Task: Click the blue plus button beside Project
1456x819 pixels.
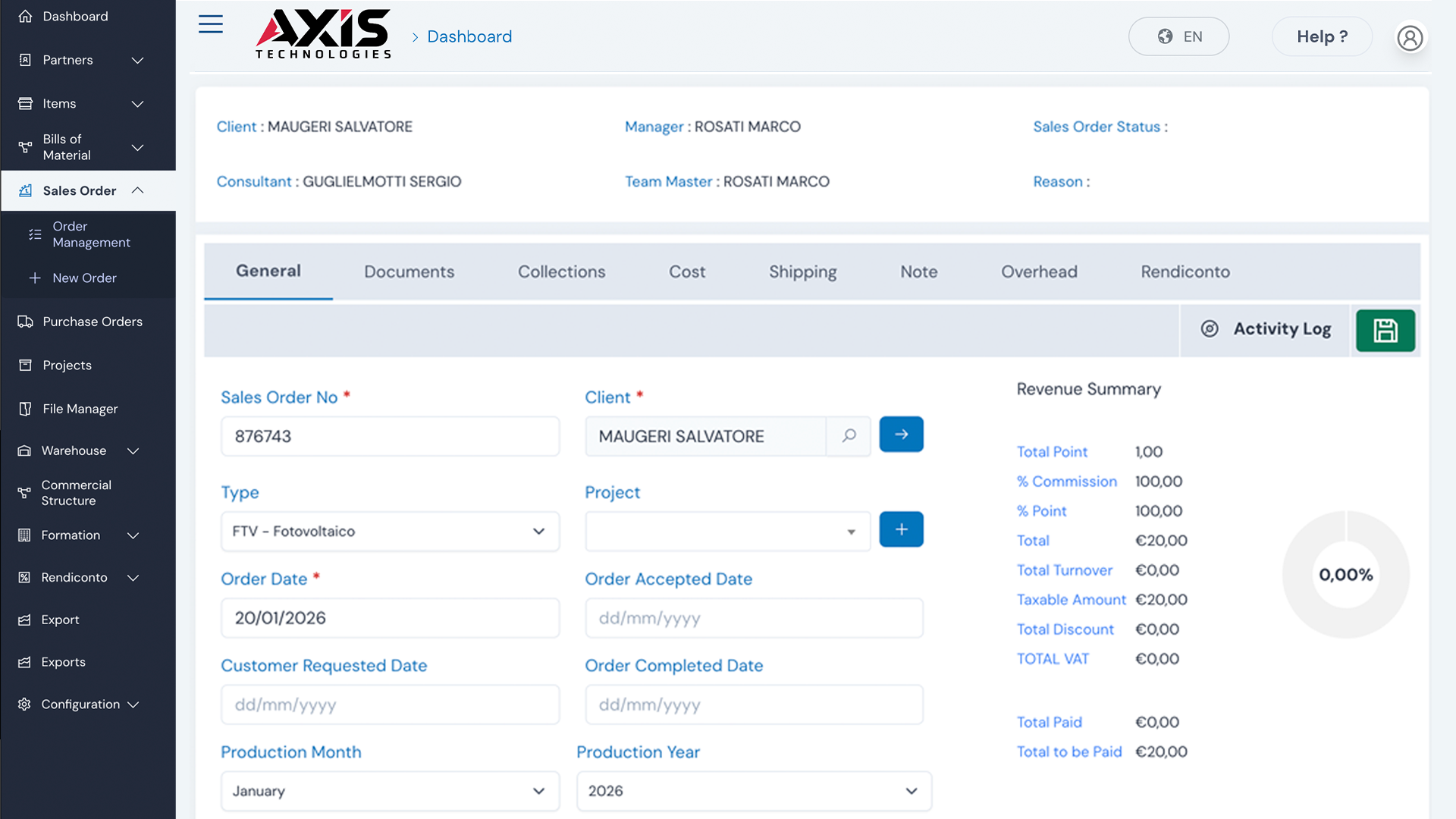Action: (901, 529)
